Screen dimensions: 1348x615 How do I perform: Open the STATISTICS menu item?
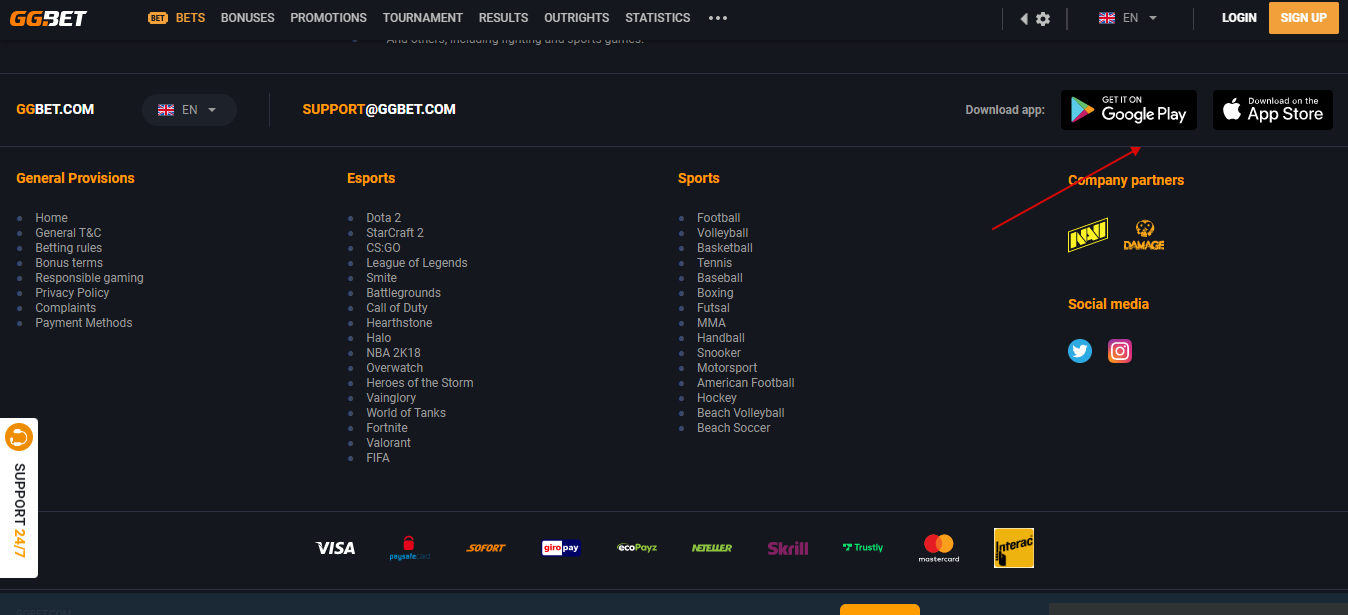click(658, 18)
